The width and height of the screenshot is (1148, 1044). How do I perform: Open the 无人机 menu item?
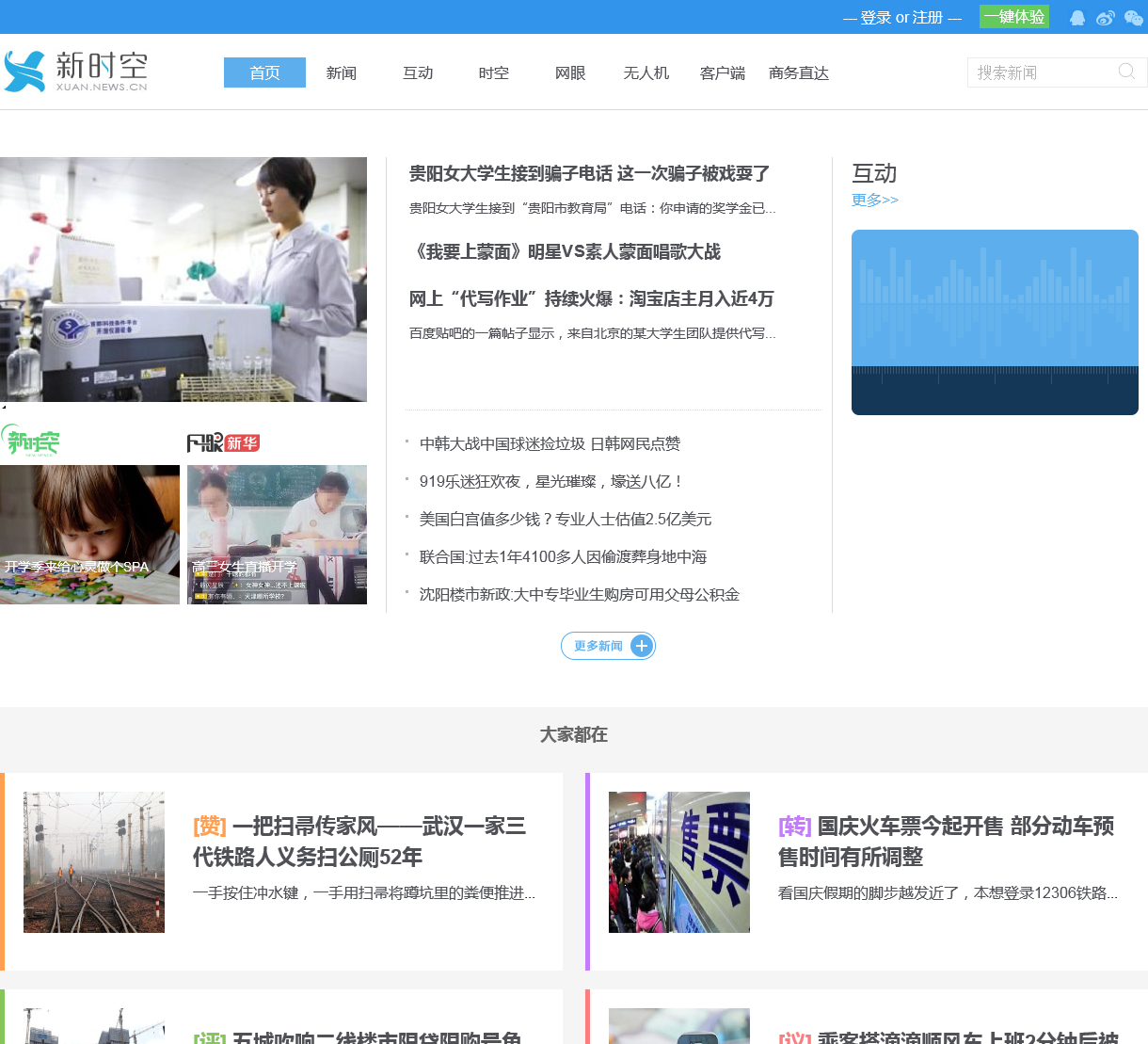646,72
